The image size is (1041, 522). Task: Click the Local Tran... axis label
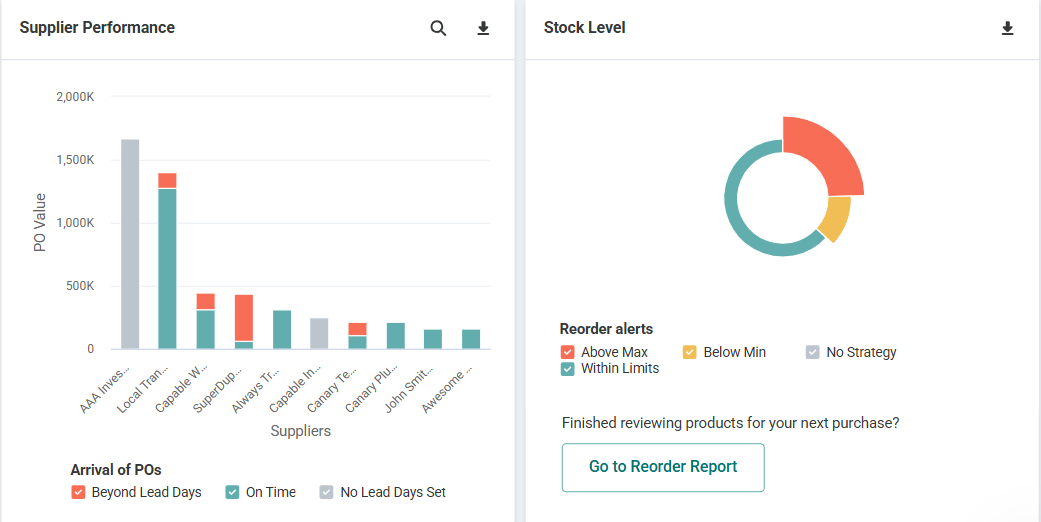(x=144, y=388)
